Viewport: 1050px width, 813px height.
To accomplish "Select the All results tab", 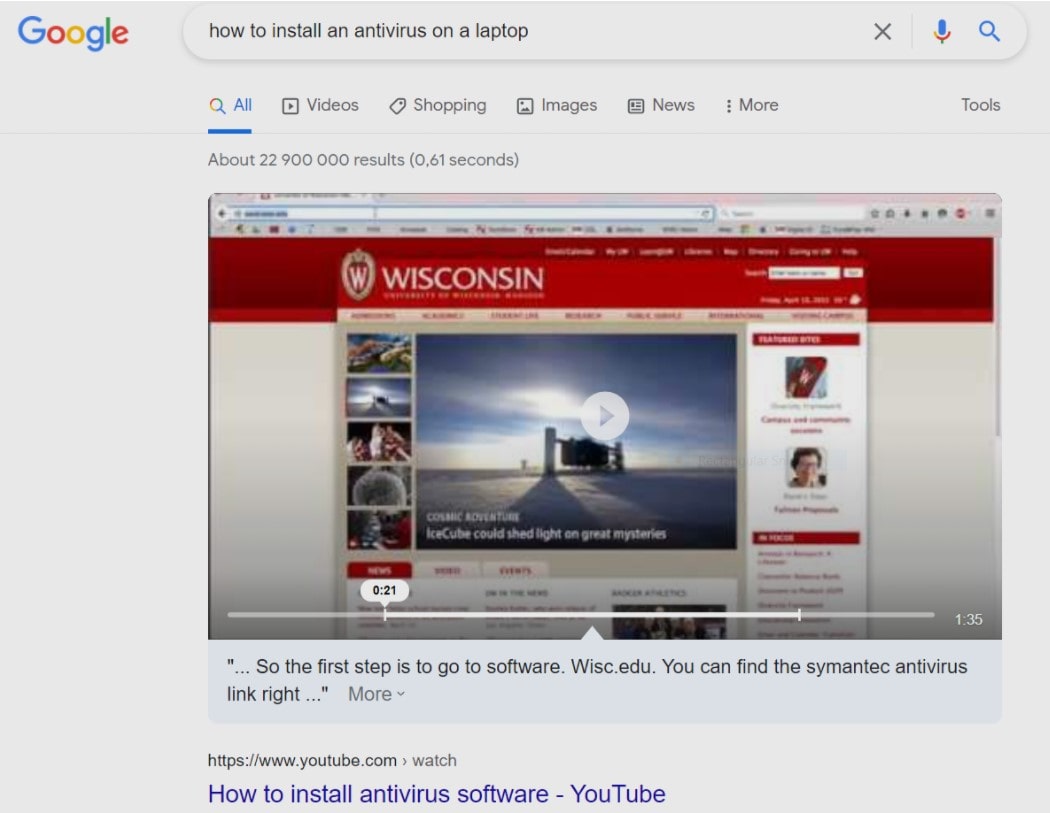I will coord(230,105).
